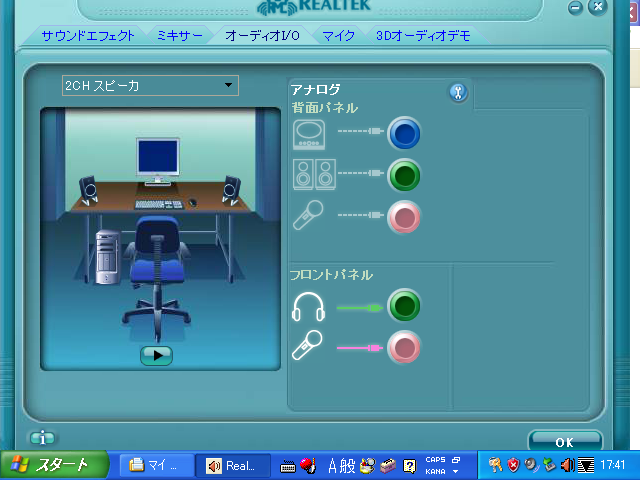Image resolution: width=640 pixels, height=480 pixels.
Task: Open the IME tools toolbox icon
Action: 388,465
